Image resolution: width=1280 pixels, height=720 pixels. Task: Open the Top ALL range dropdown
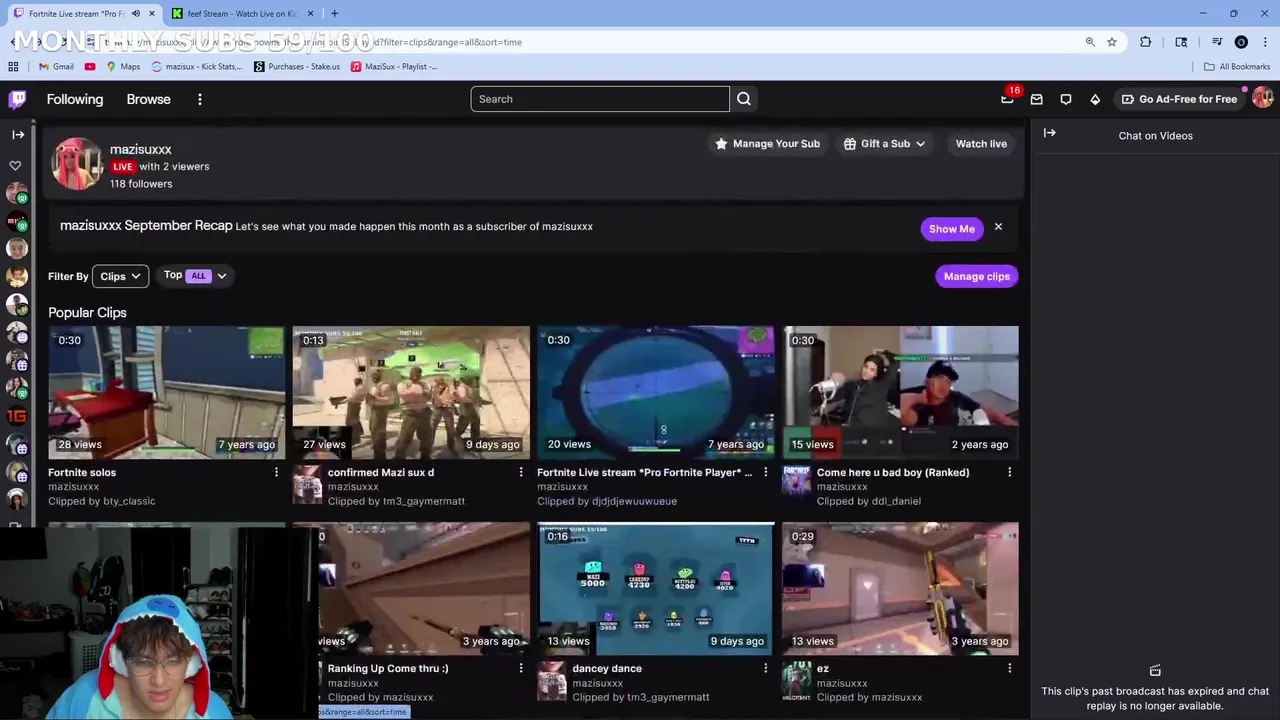pos(196,276)
